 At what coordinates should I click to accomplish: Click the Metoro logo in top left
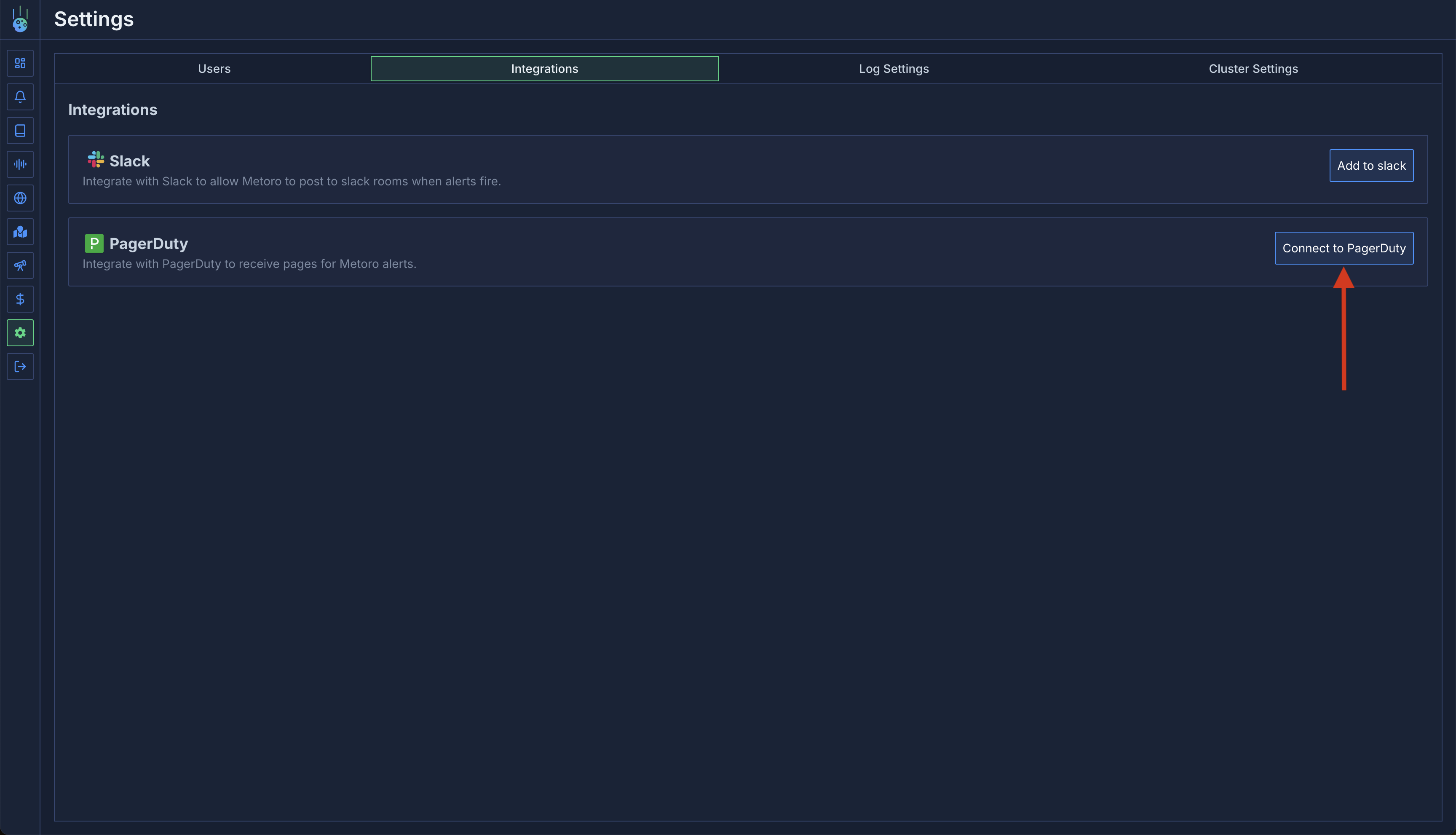point(20,19)
